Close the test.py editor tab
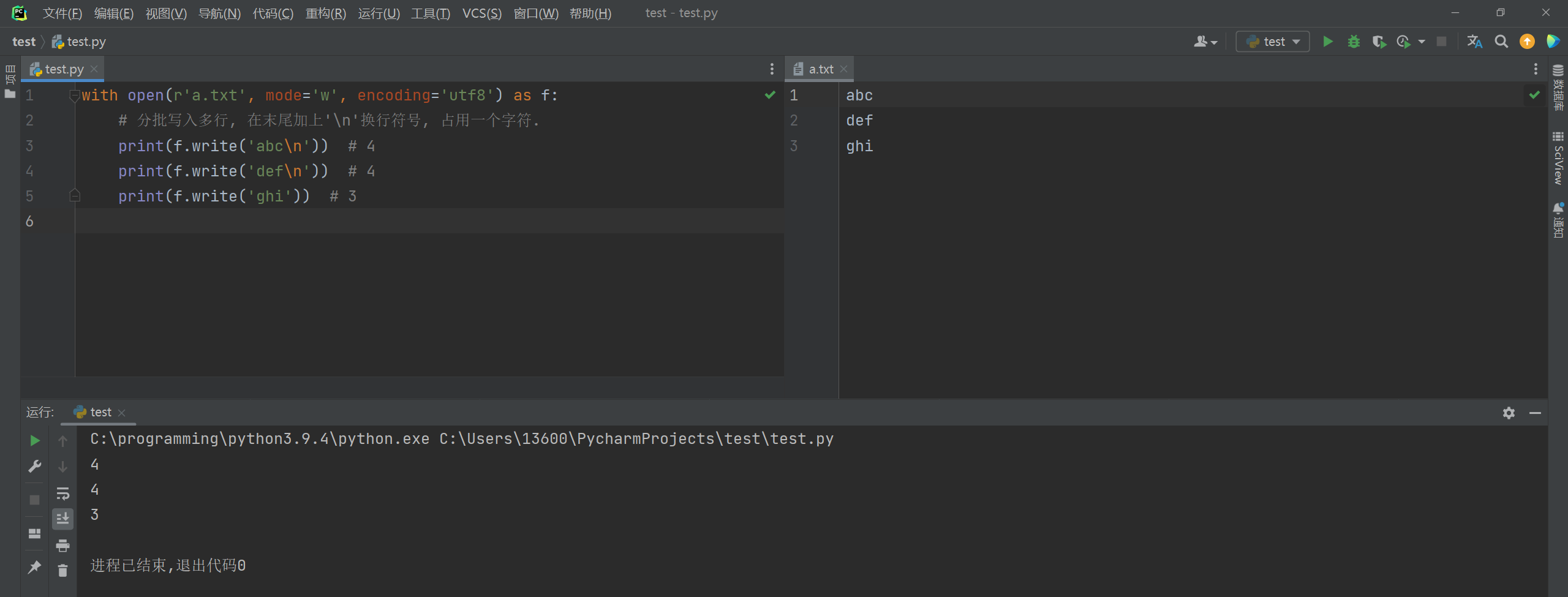1568x597 pixels. click(94, 69)
